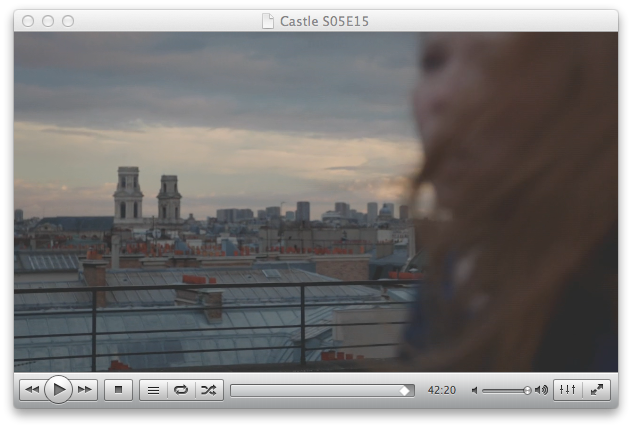
Task: Click the diamond-shaped seek handle
Action: [405, 391]
